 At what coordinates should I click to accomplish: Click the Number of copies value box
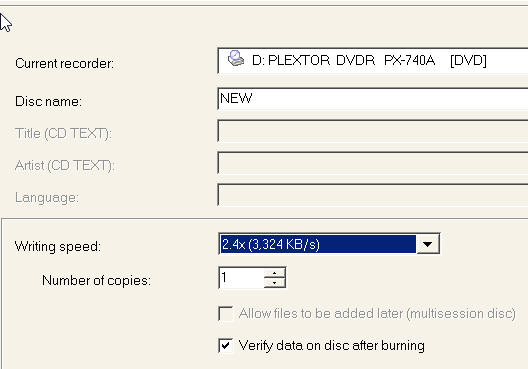click(x=241, y=278)
